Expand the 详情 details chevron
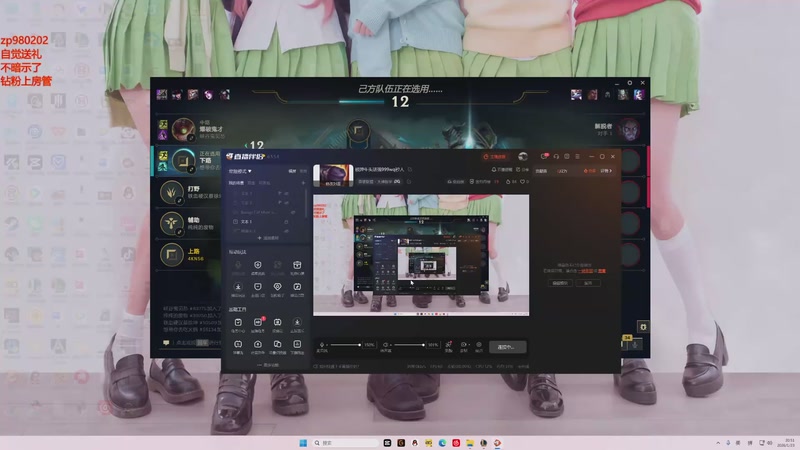The width and height of the screenshot is (800, 450). click(606, 171)
